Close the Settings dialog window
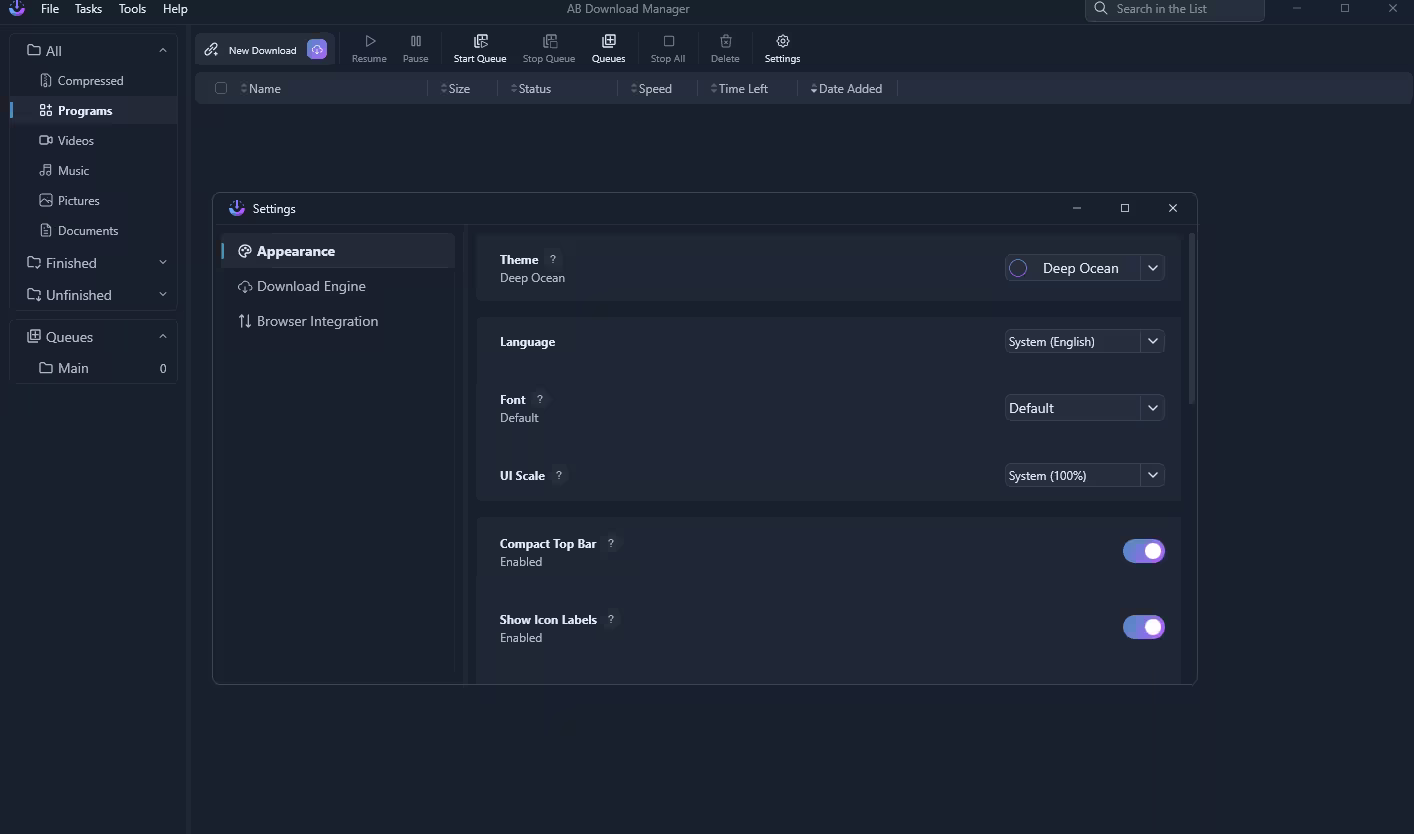The height and width of the screenshot is (834, 1414). (x=1173, y=208)
